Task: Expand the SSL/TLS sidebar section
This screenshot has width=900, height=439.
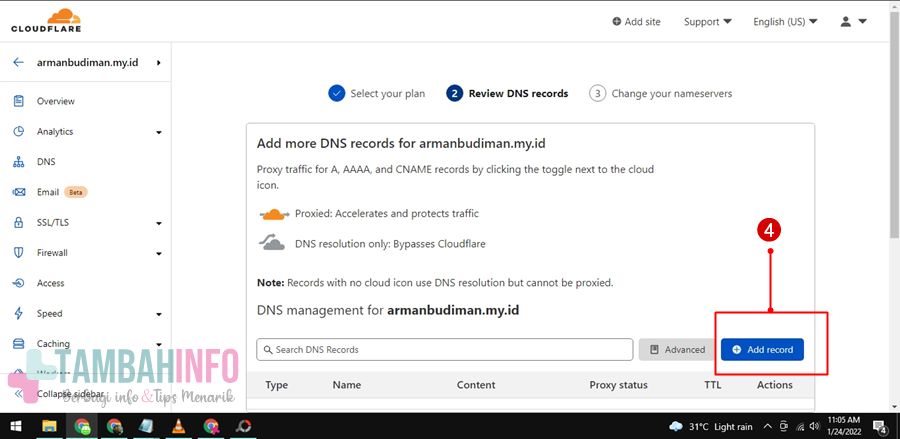Action: tap(87, 223)
